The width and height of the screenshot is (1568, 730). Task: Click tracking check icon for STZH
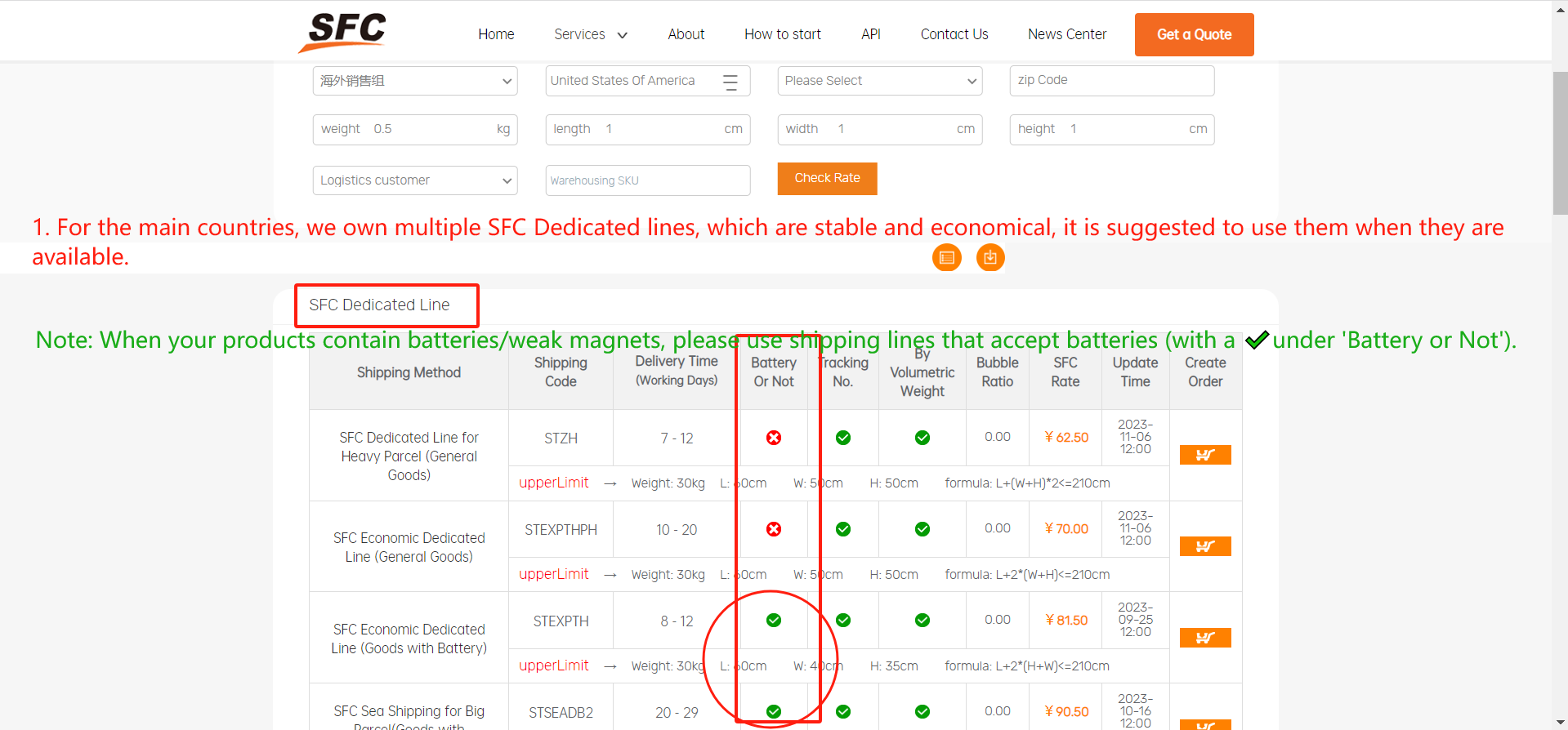pos(843,438)
